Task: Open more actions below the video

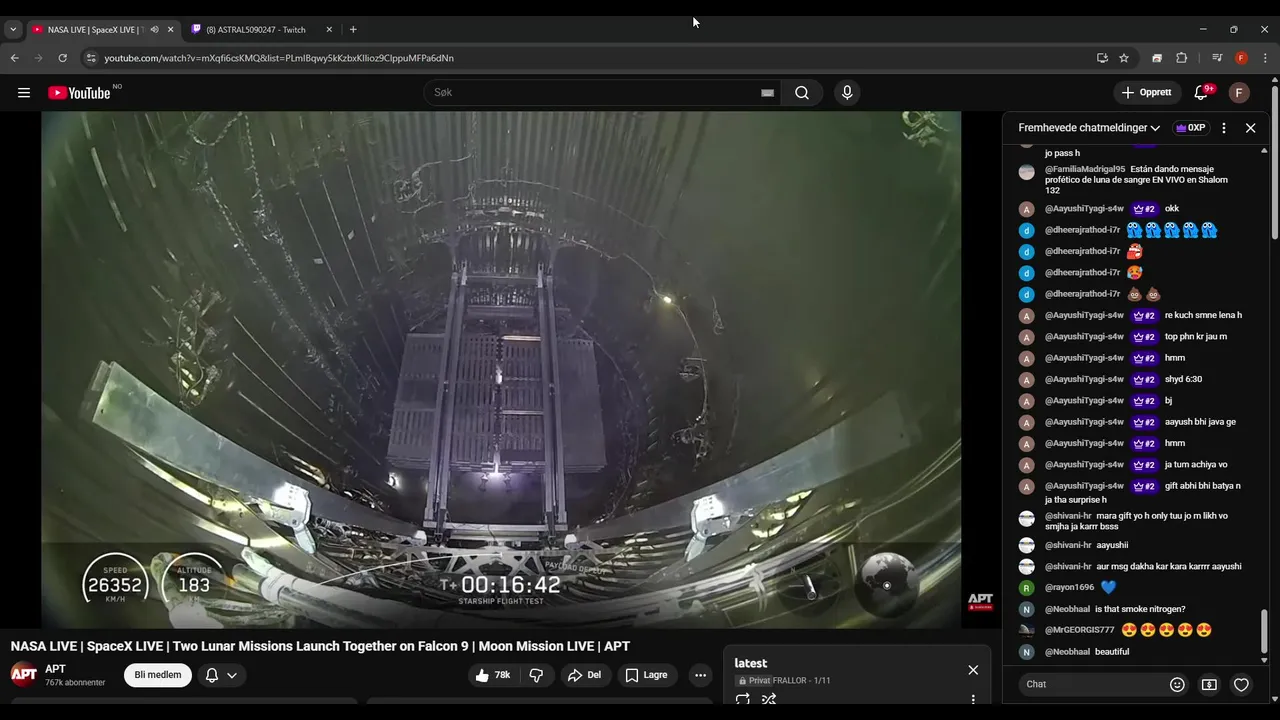Action: [701, 675]
